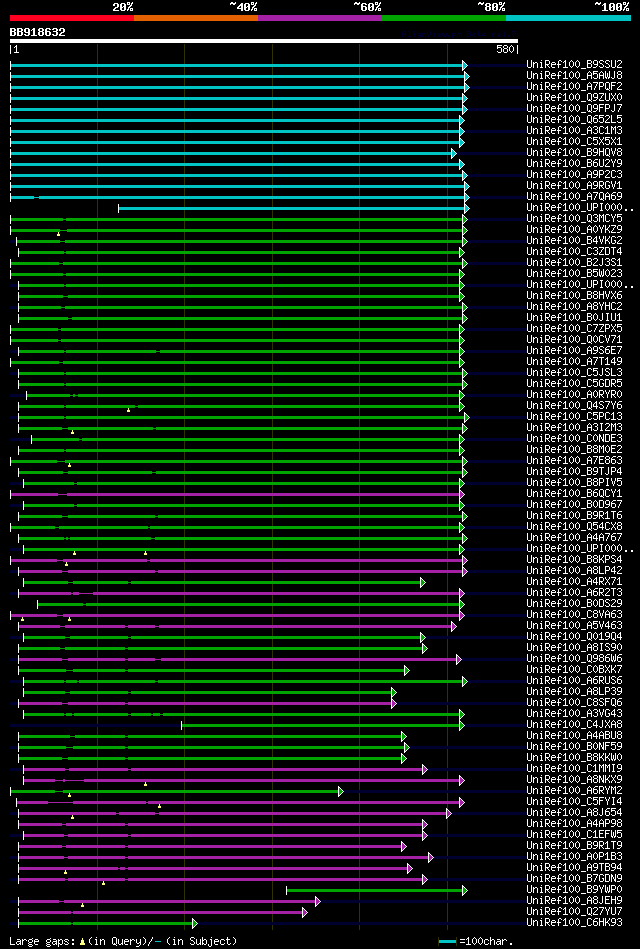Select hit UniRef100_B9HQV8
This screenshot has height=949, width=640.
coord(574,153)
